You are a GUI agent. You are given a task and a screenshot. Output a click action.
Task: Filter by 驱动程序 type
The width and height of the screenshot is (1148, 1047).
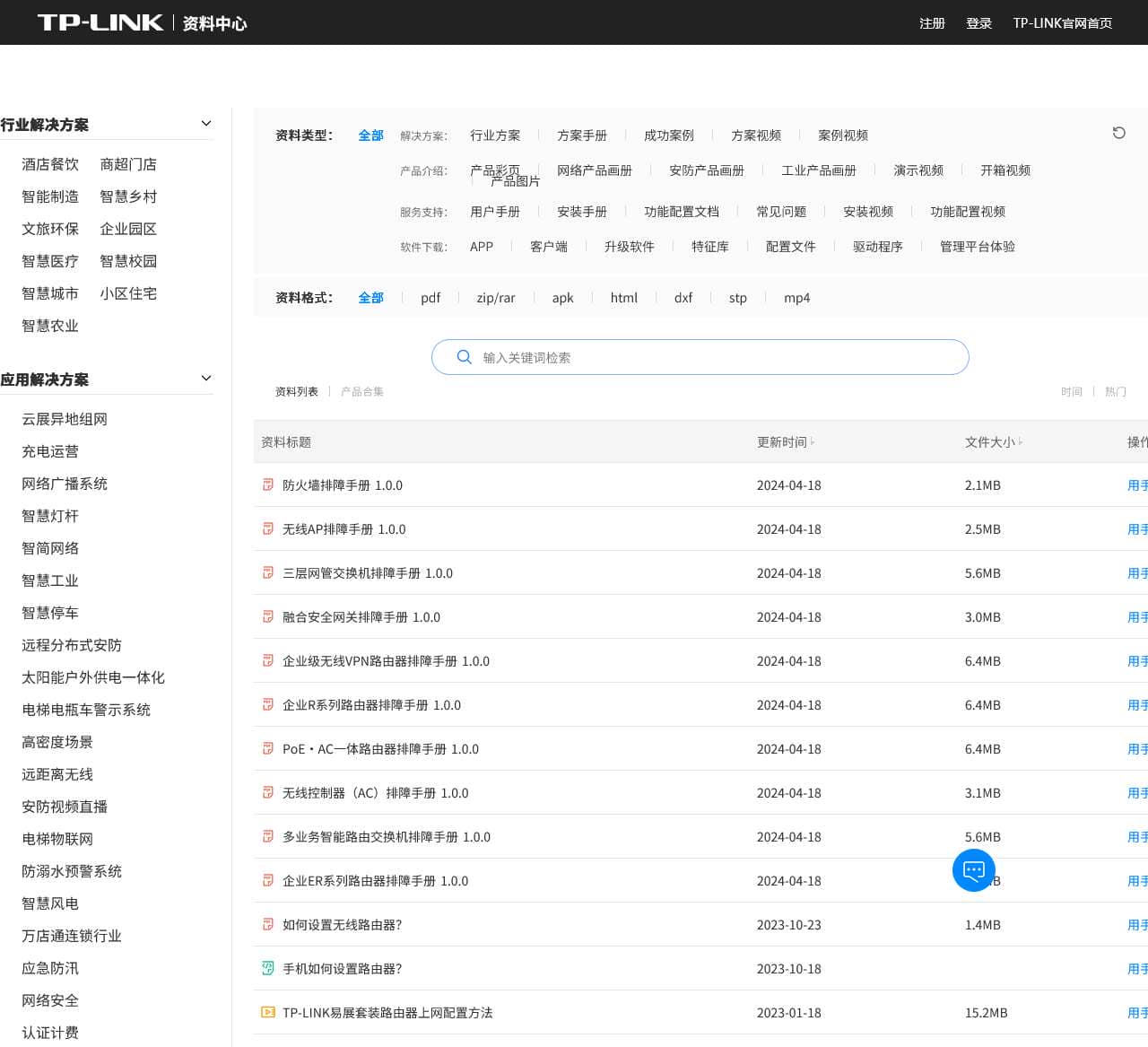coord(878,247)
